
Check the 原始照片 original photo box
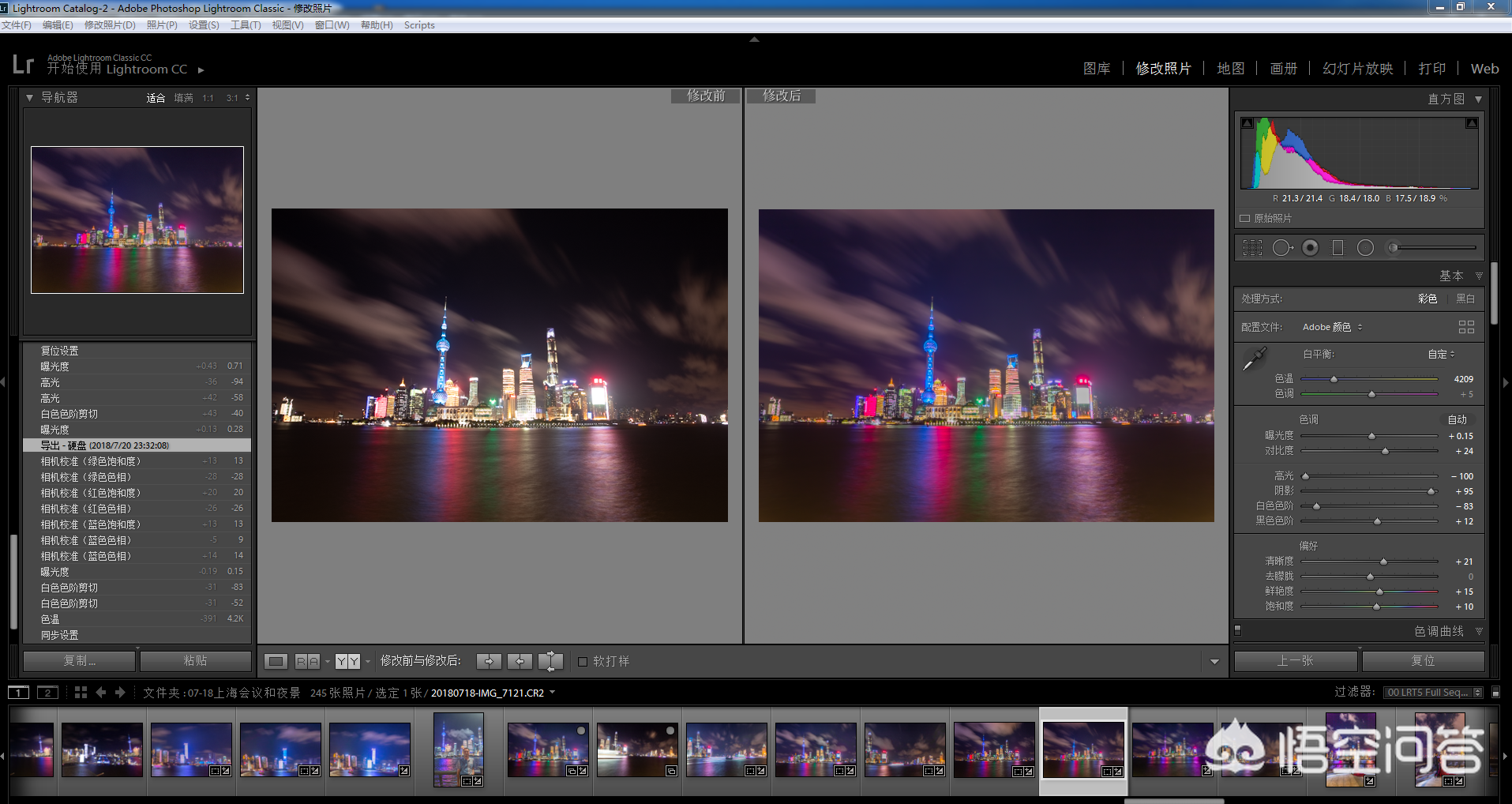(x=1245, y=219)
